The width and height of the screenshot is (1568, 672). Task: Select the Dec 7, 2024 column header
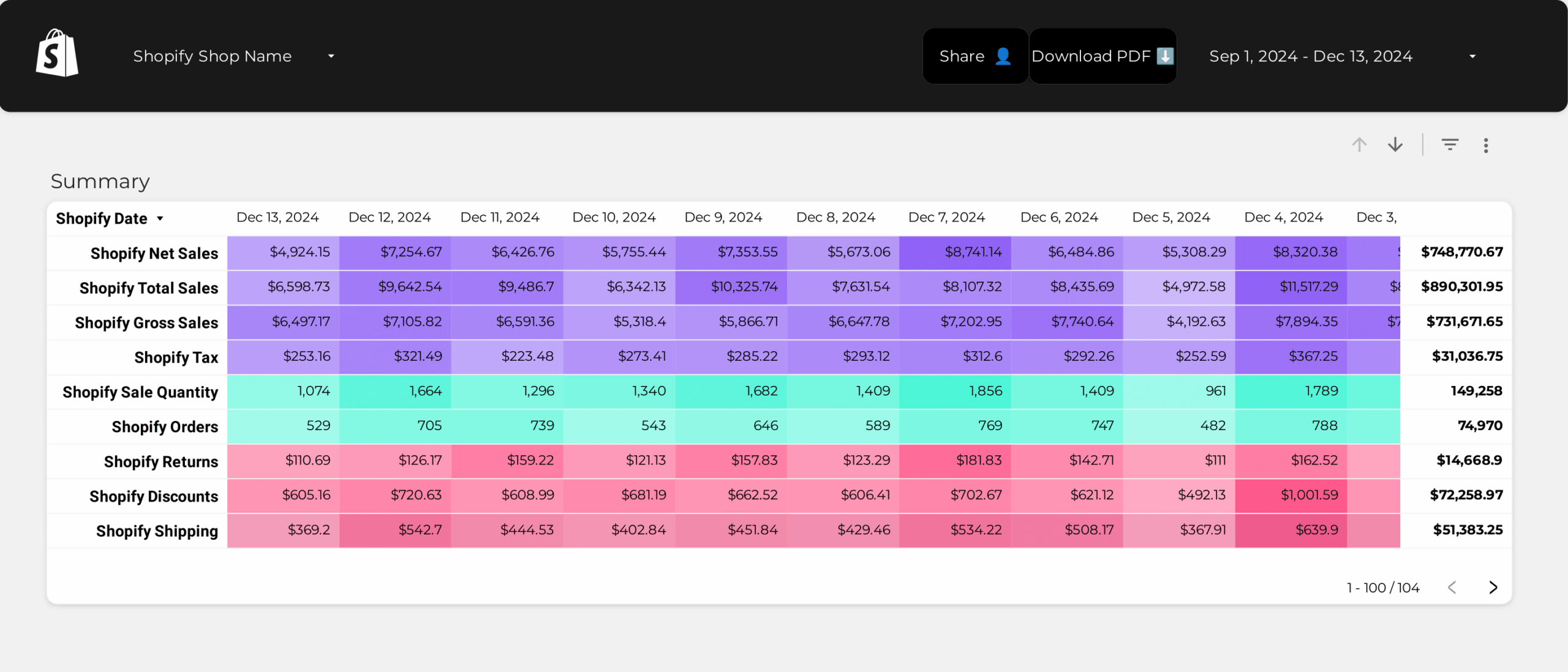pos(946,217)
